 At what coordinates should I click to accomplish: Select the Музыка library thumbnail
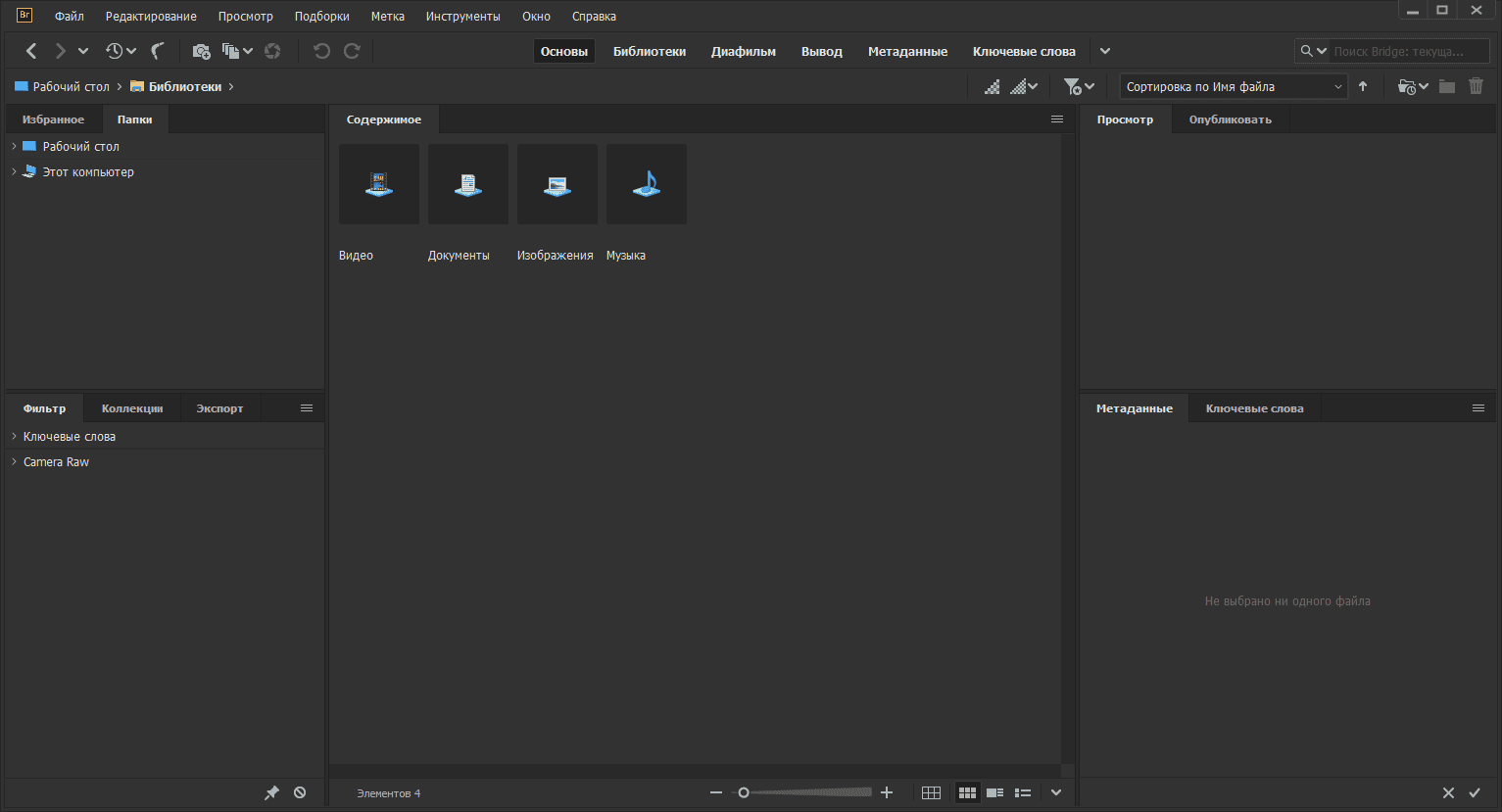click(x=647, y=184)
